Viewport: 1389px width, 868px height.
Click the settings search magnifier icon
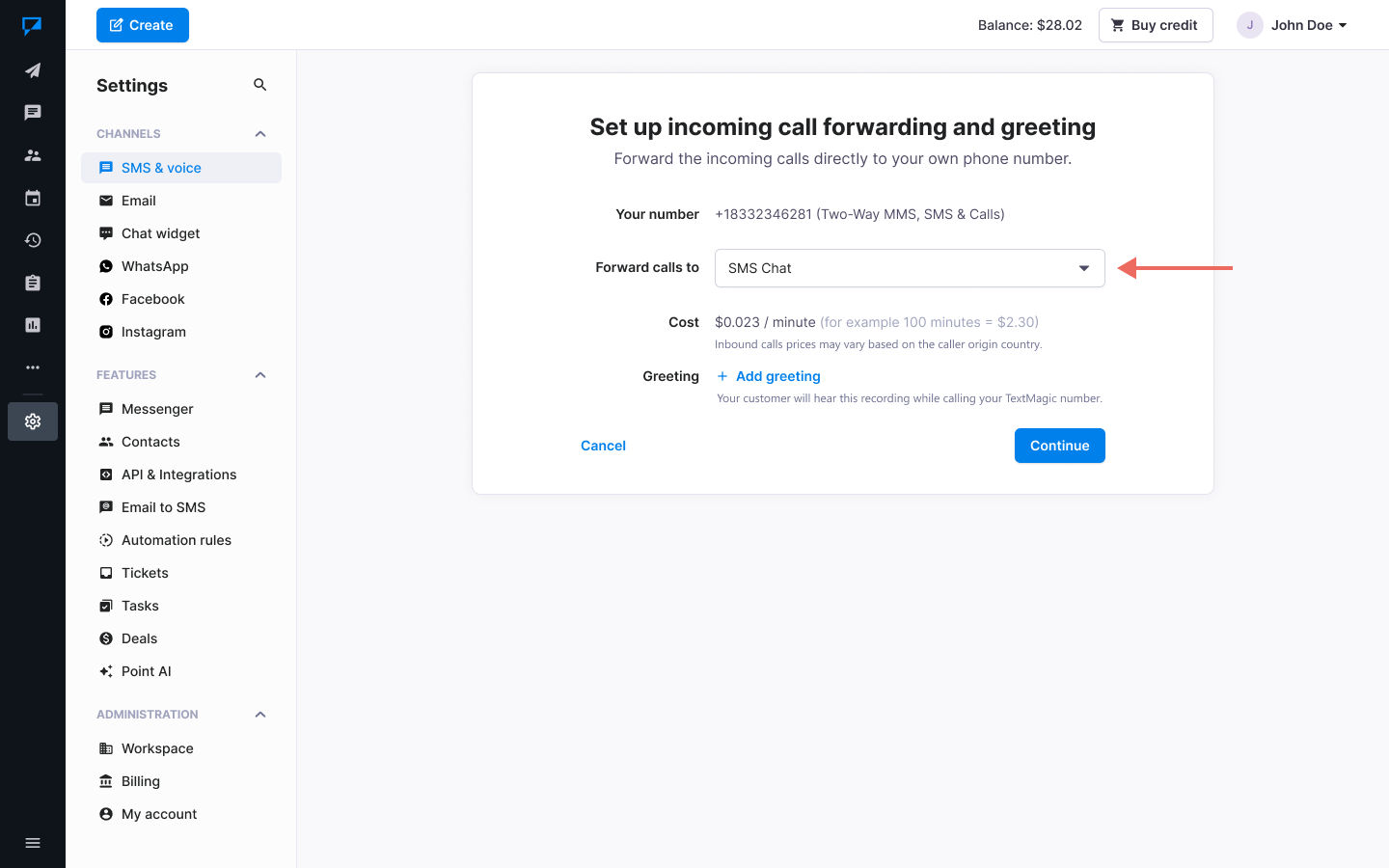pyautogui.click(x=259, y=85)
